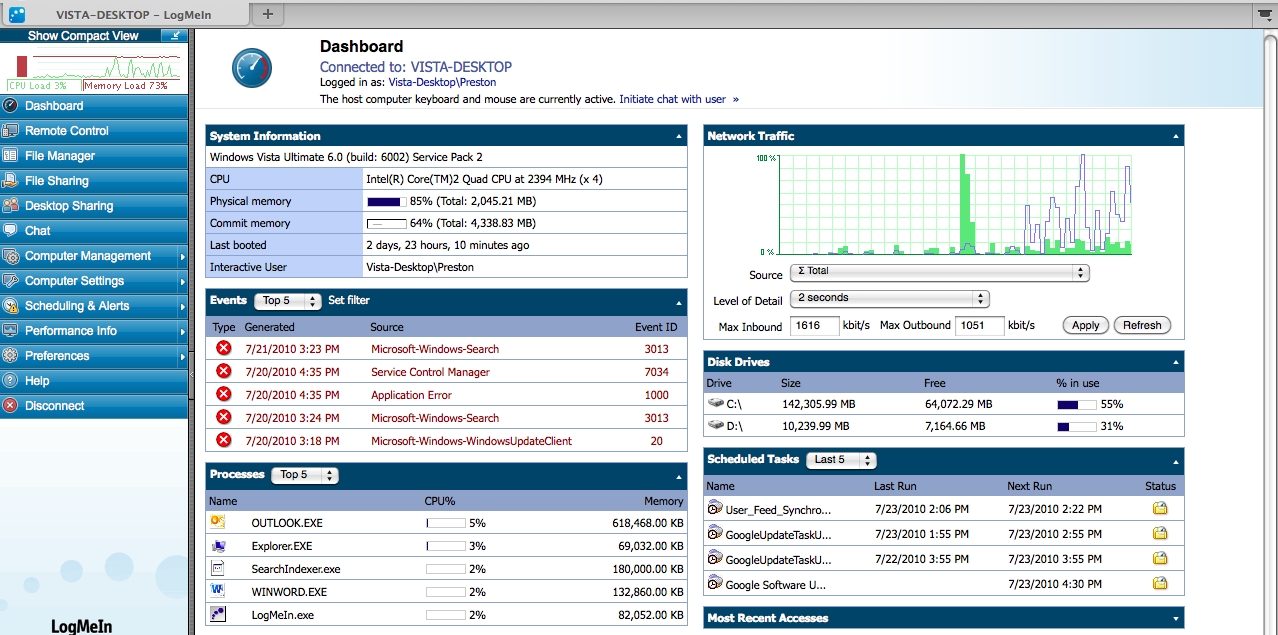Viewport: 1278px width, 635px height.
Task: Click the Apply button in Network Traffic
Action: tap(1086, 325)
